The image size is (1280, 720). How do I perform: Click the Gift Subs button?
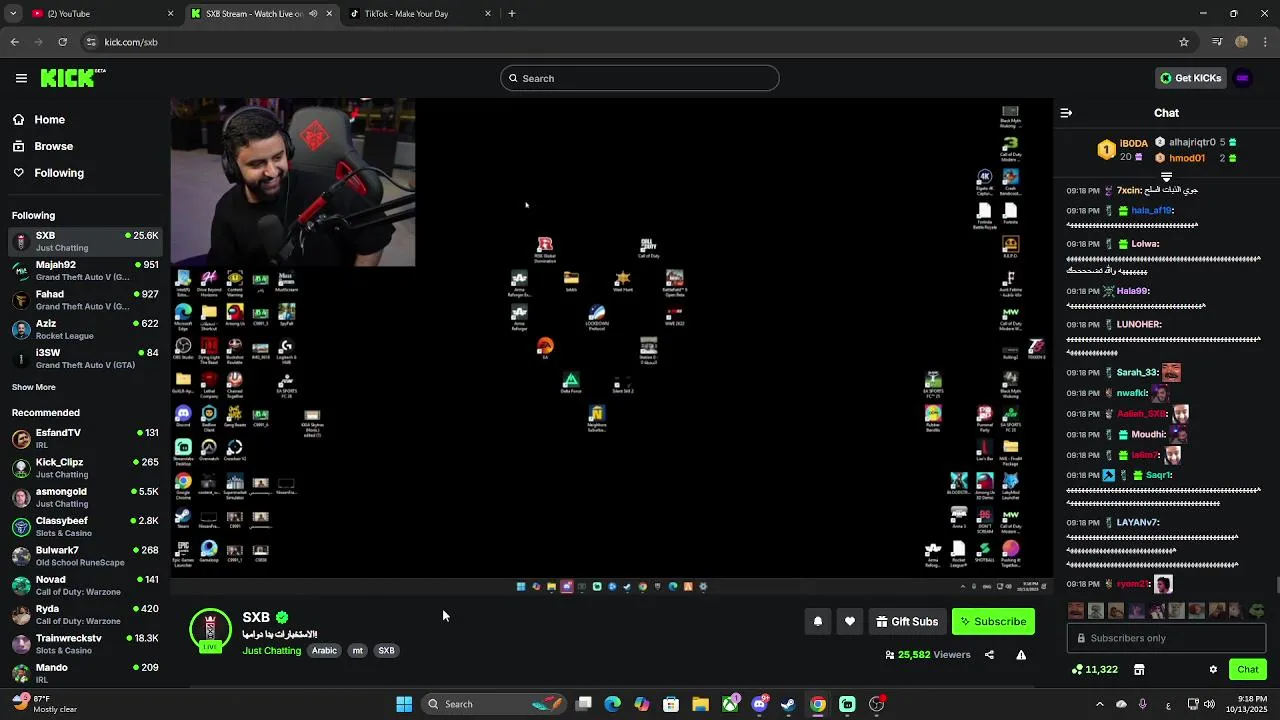point(907,622)
